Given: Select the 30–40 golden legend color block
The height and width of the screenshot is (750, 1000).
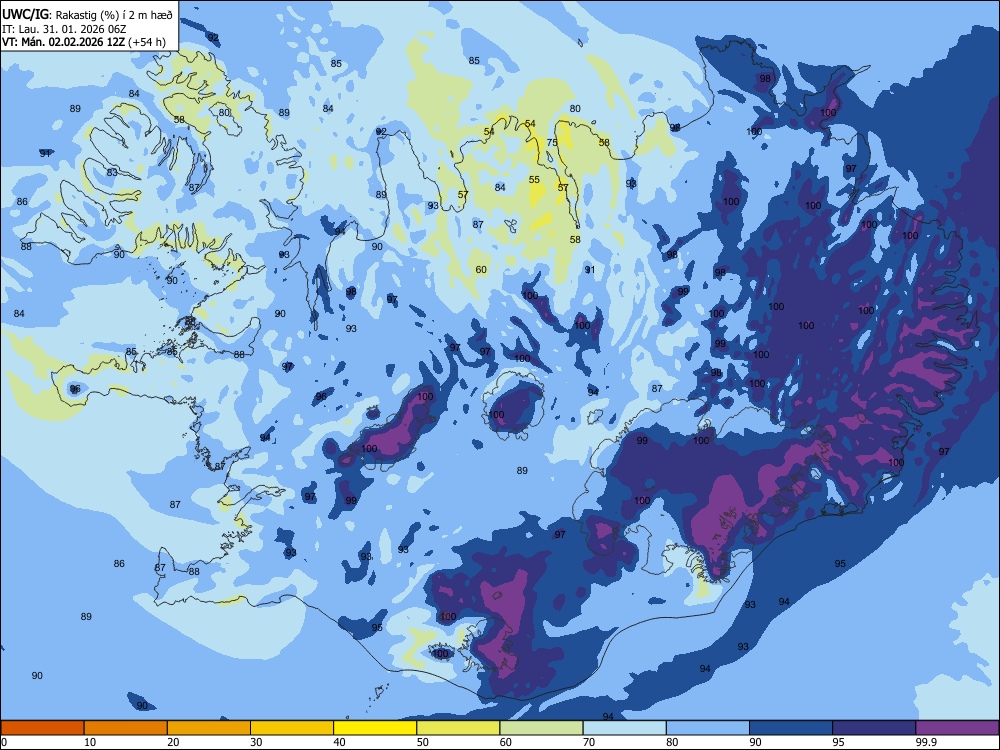Looking at the screenshot, I should point(292,728).
